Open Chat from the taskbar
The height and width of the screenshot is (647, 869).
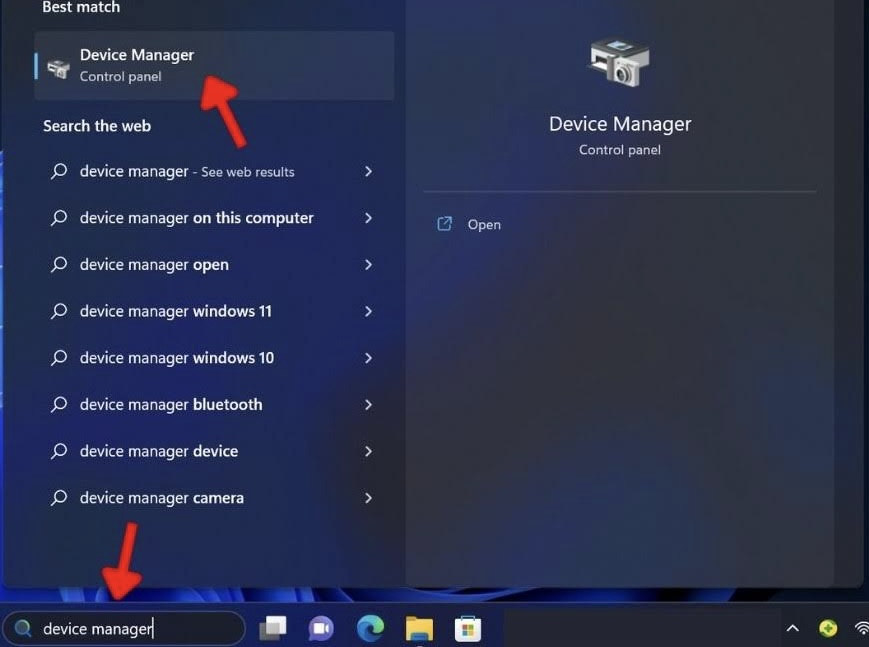click(x=320, y=628)
